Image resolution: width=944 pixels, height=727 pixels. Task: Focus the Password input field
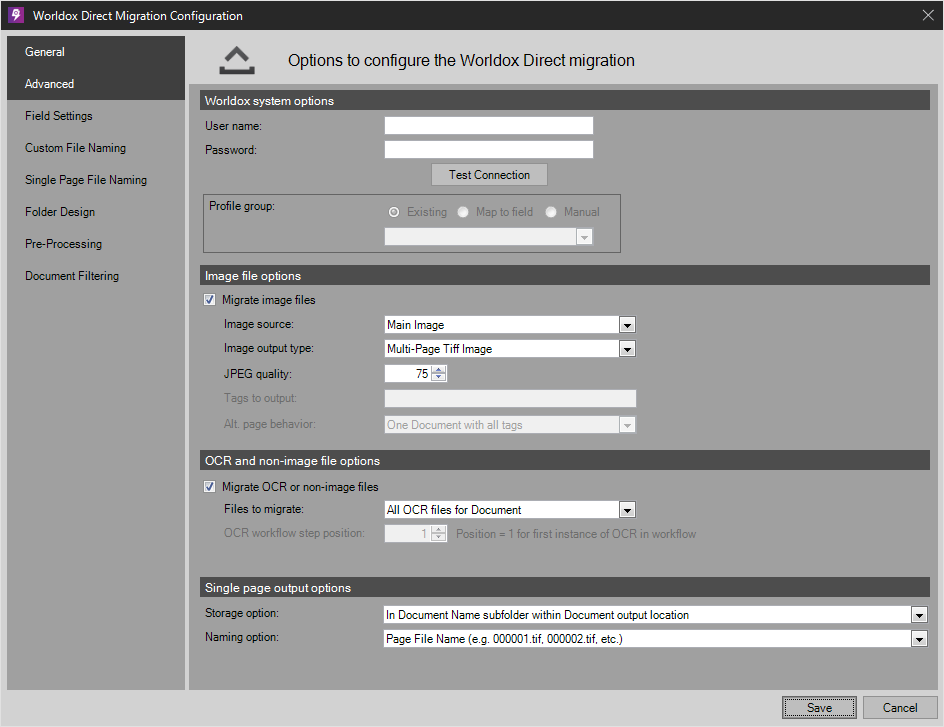pos(489,150)
